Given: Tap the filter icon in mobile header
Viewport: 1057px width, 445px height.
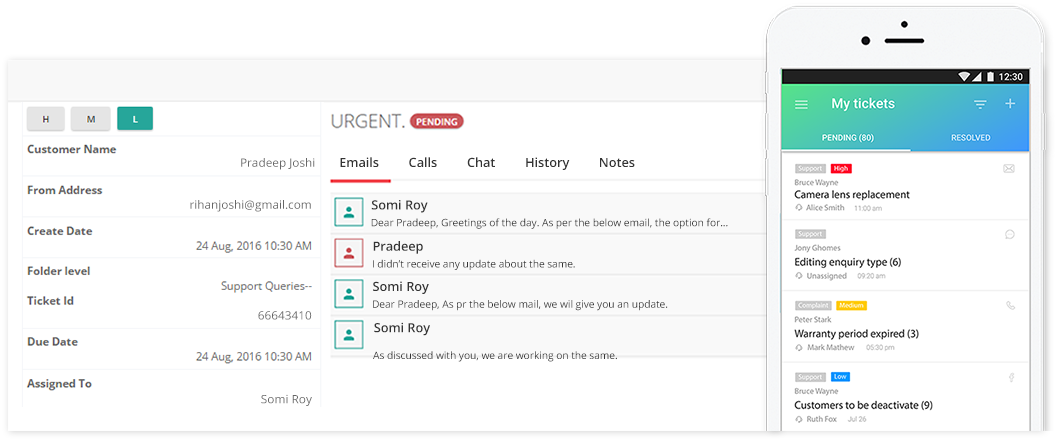Looking at the screenshot, I should pos(980,105).
